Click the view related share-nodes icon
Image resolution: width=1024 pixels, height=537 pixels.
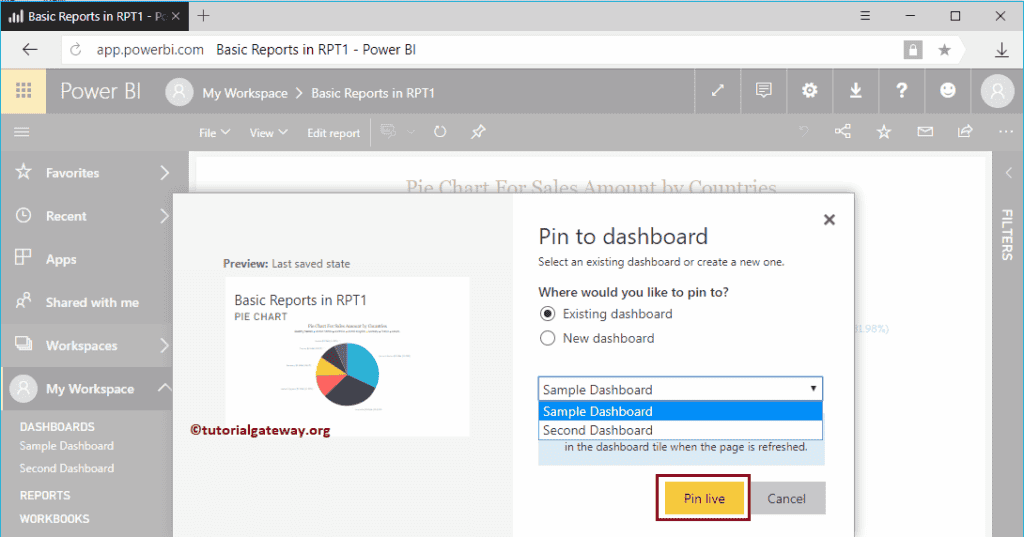(843, 132)
